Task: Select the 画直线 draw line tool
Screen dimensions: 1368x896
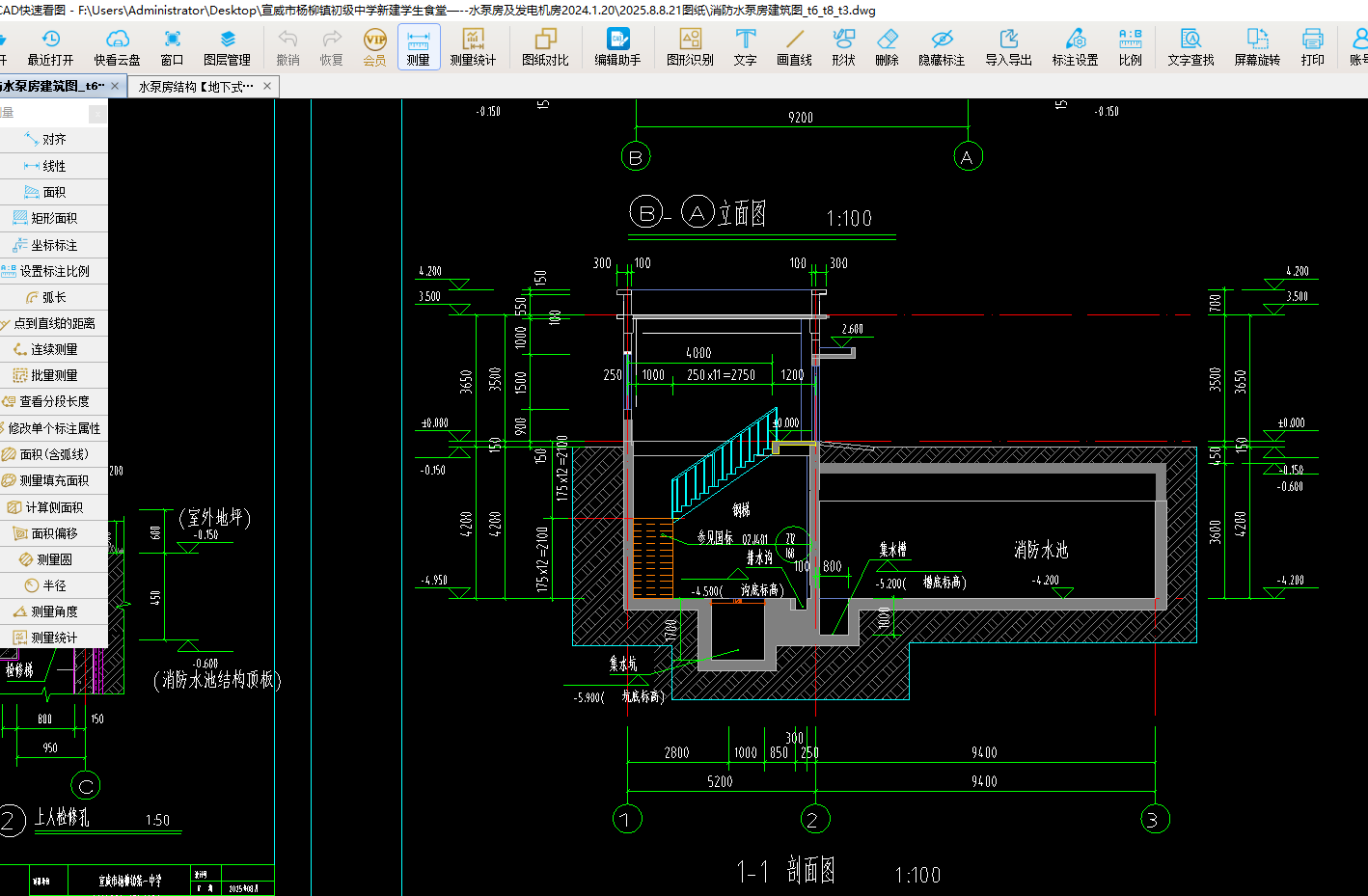Action: [x=795, y=47]
